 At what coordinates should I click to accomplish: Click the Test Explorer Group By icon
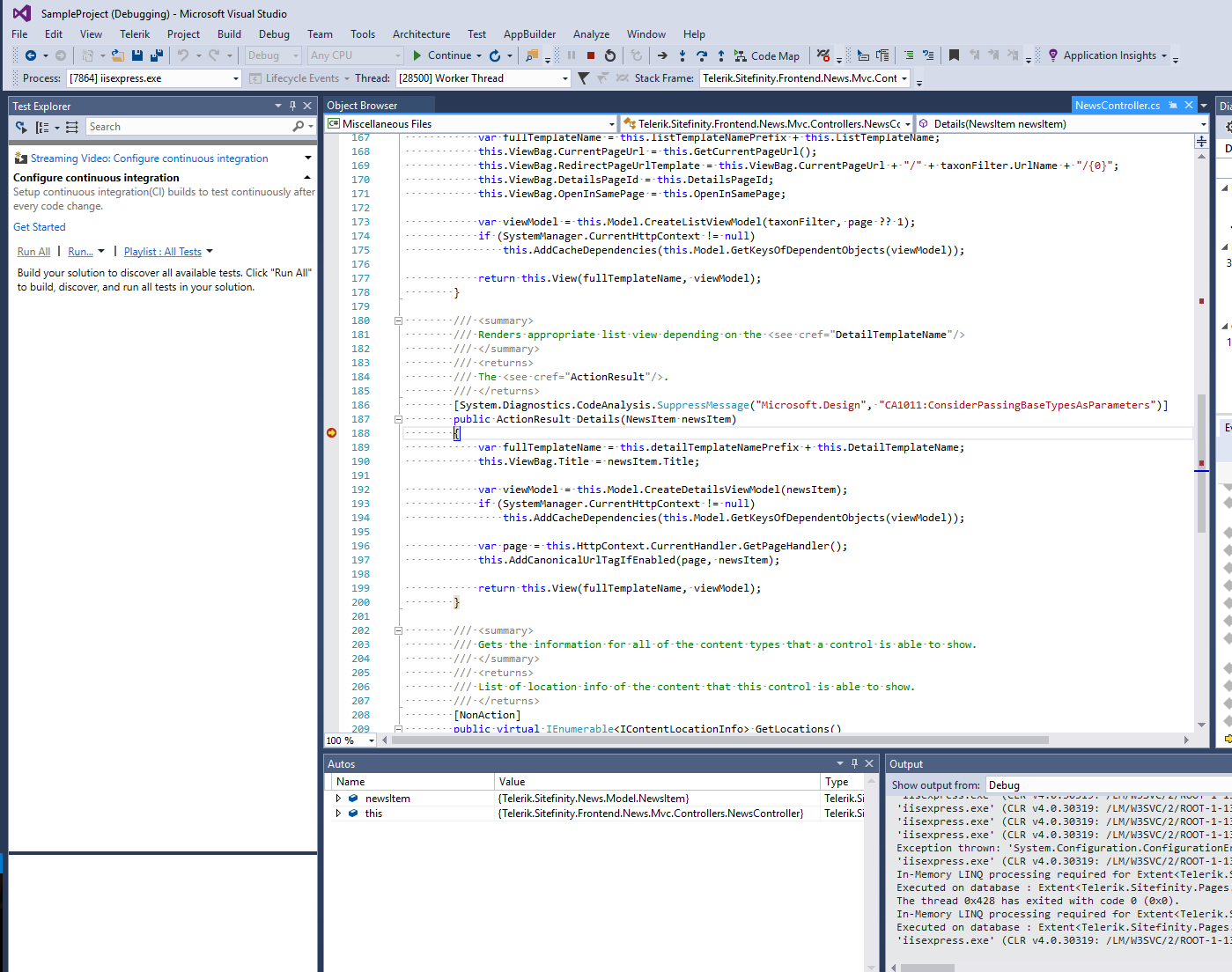point(42,127)
